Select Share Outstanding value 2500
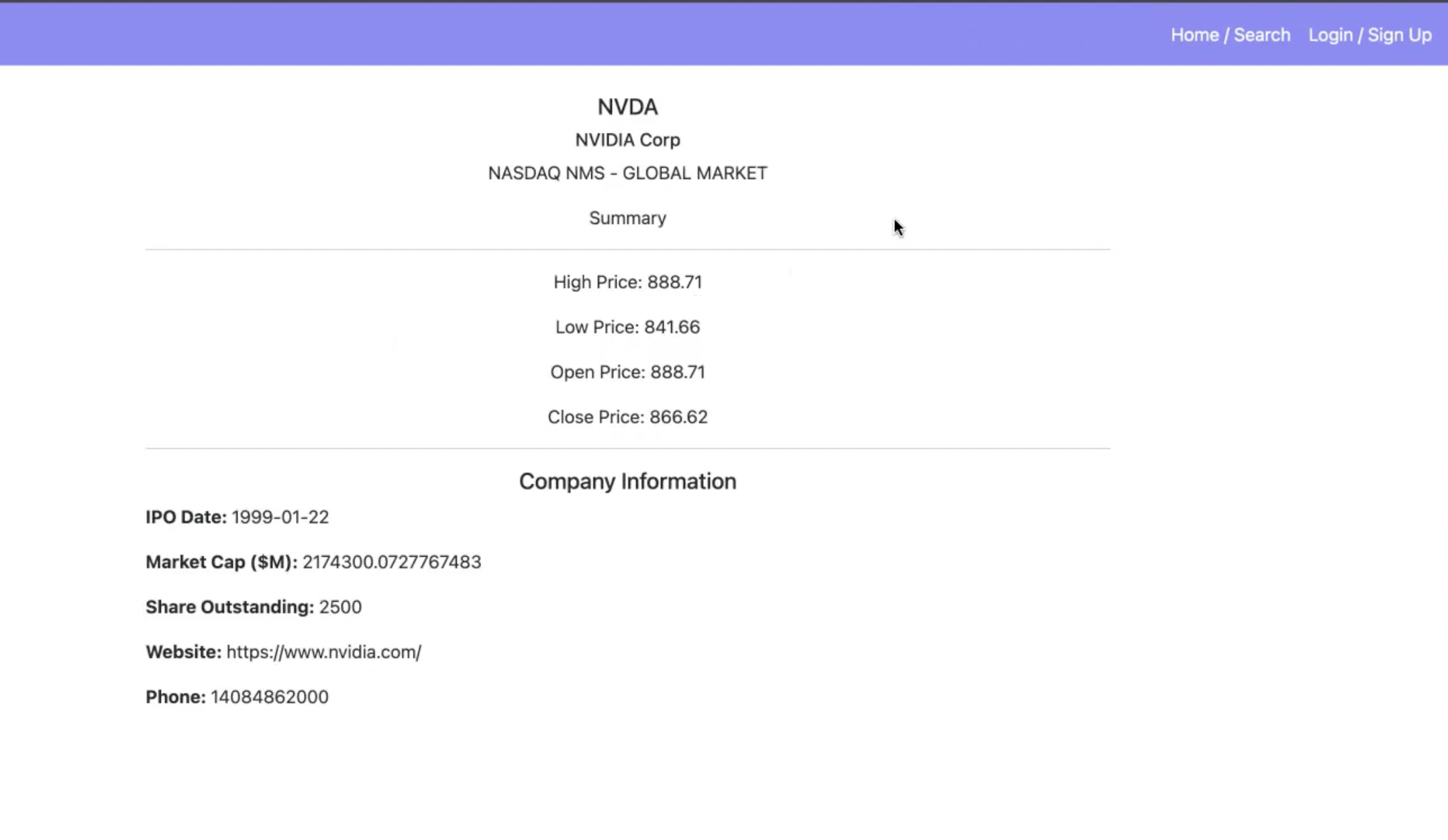Viewport: 1448px width, 840px height. tap(340, 607)
